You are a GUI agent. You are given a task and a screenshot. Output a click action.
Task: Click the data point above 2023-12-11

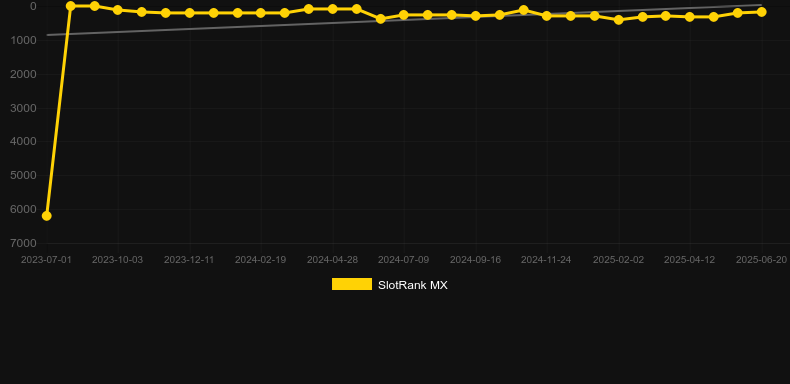[x=189, y=13]
